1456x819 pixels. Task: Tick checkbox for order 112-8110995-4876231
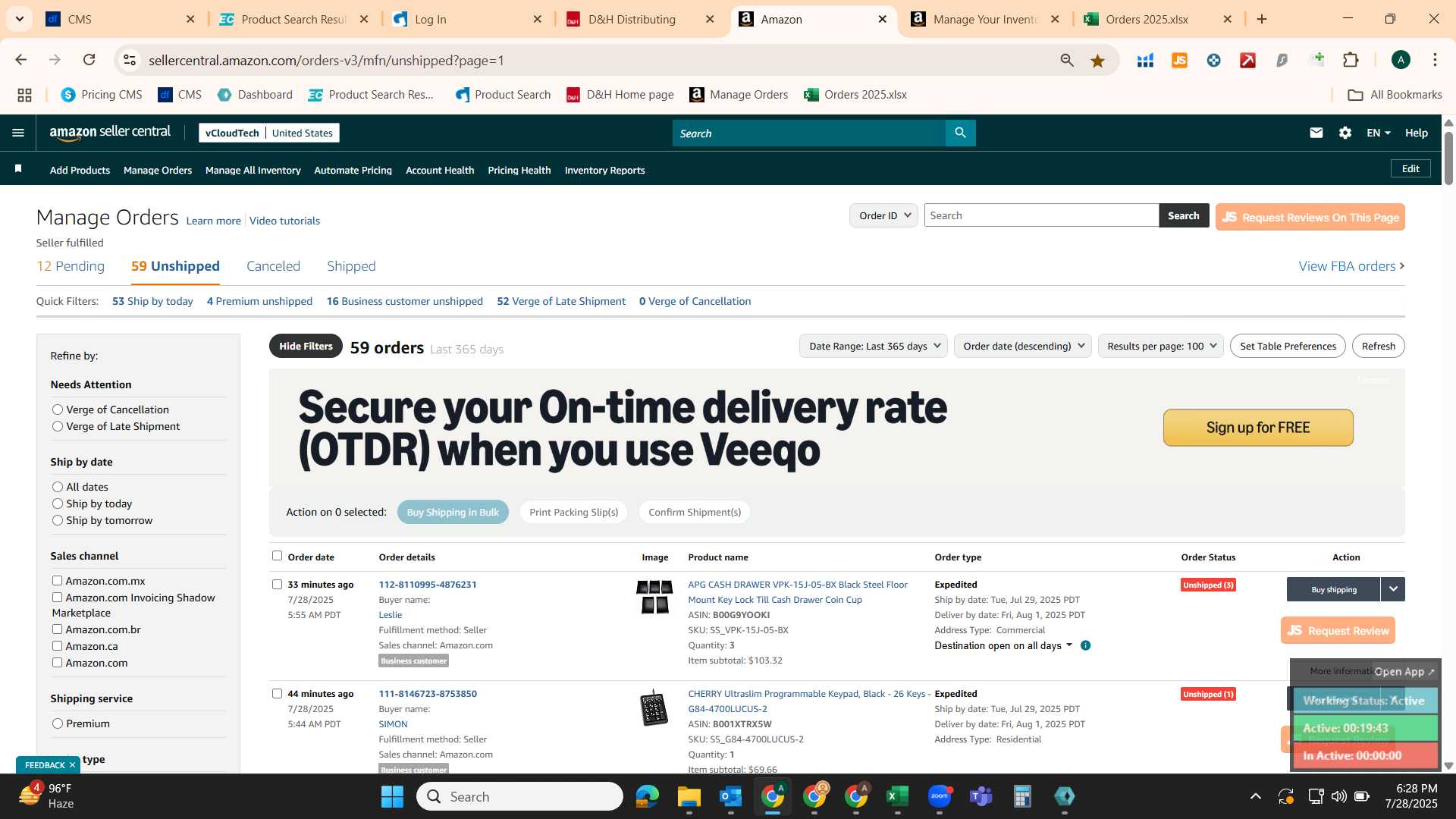coord(277,584)
